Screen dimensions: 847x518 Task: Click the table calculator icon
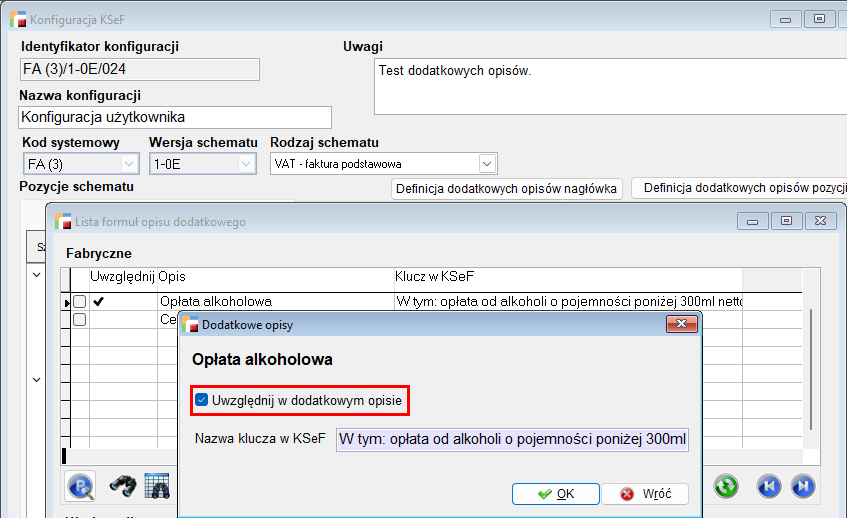point(156,486)
